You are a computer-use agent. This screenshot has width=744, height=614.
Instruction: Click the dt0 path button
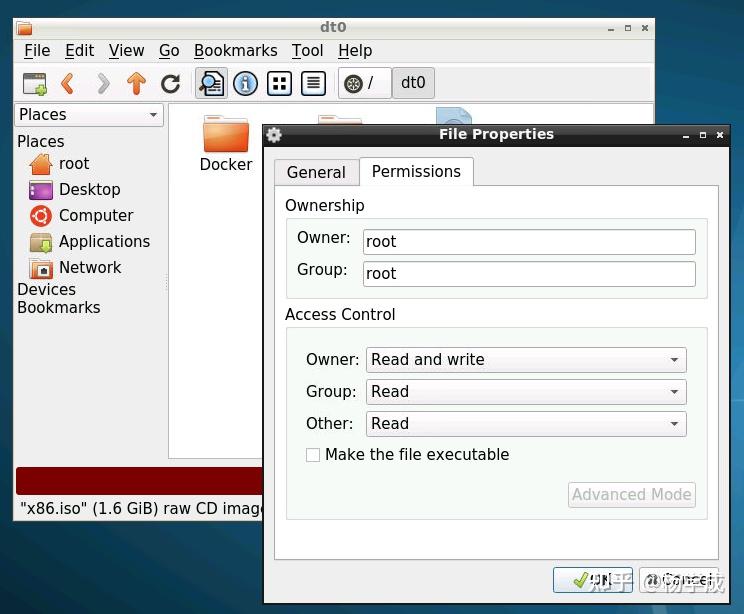pyautogui.click(x=413, y=83)
